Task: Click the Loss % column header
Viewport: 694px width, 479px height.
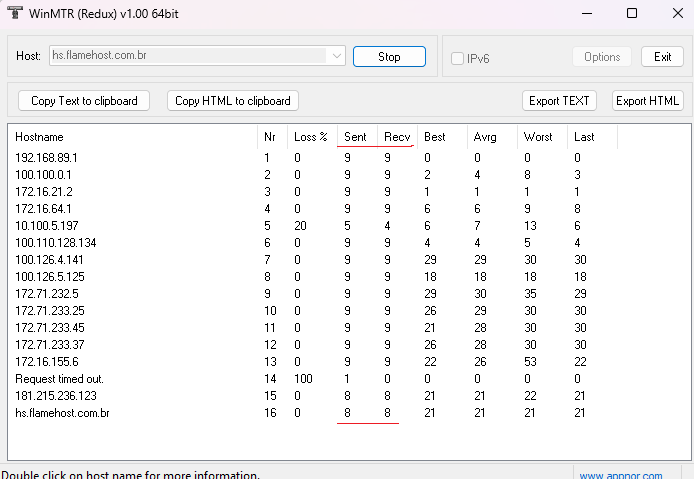Action: pos(312,137)
